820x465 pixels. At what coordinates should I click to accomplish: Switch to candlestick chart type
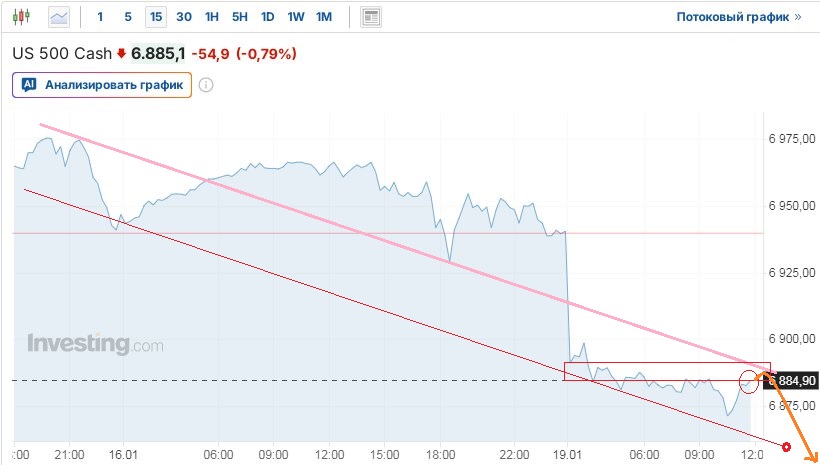pyautogui.click(x=23, y=17)
